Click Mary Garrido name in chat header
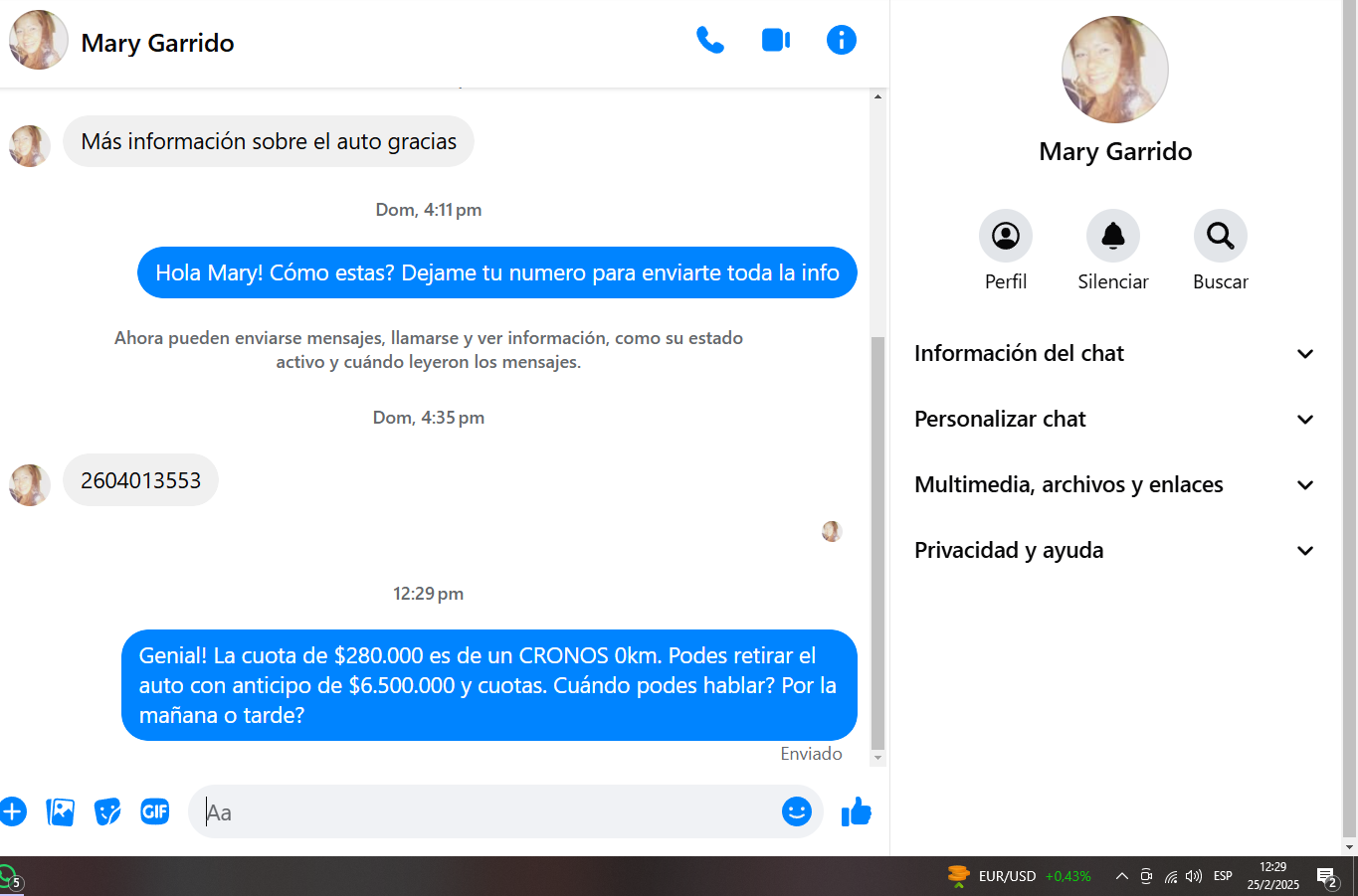This screenshot has height=896, width=1358. (157, 43)
